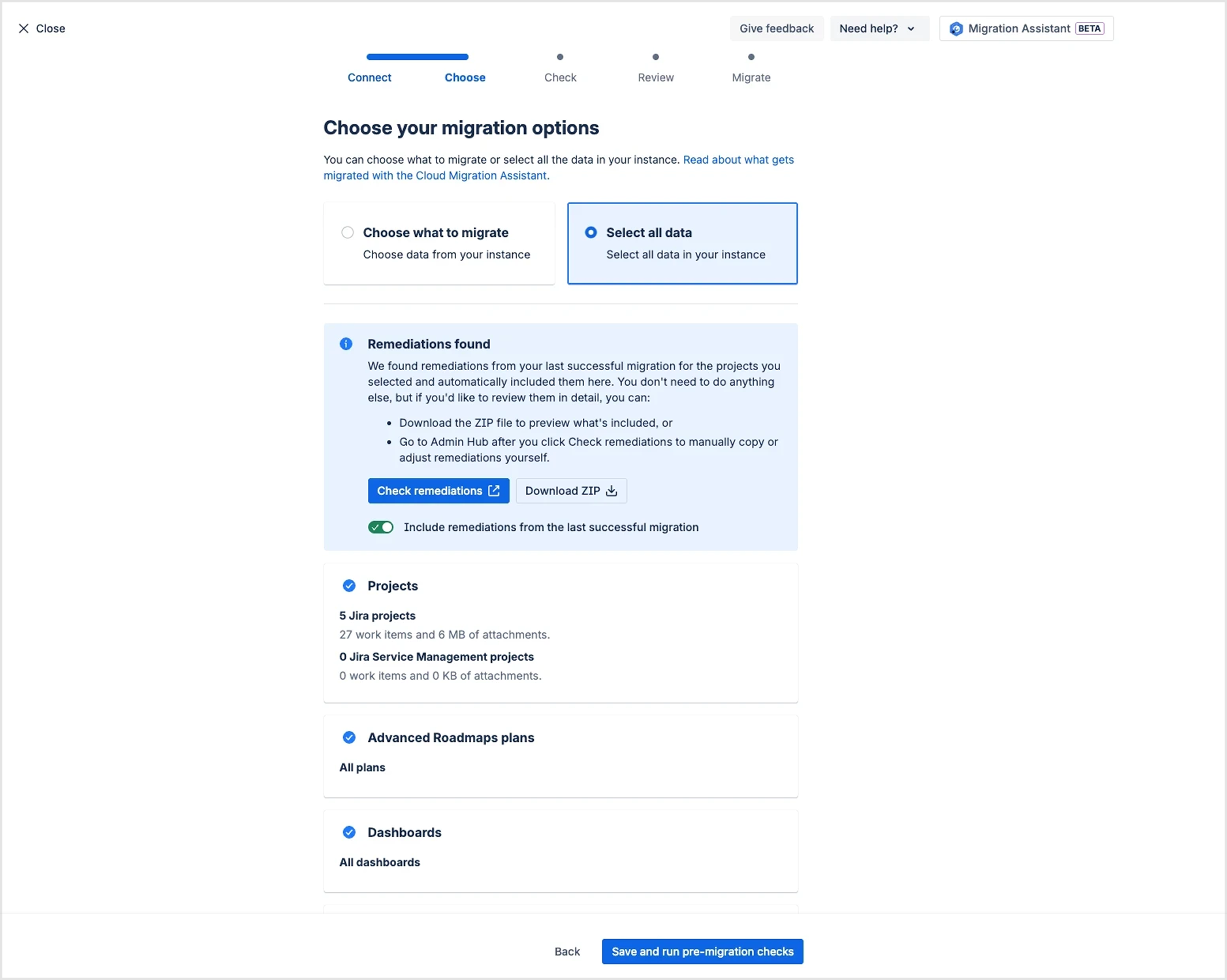Click the All plans text

click(x=363, y=767)
